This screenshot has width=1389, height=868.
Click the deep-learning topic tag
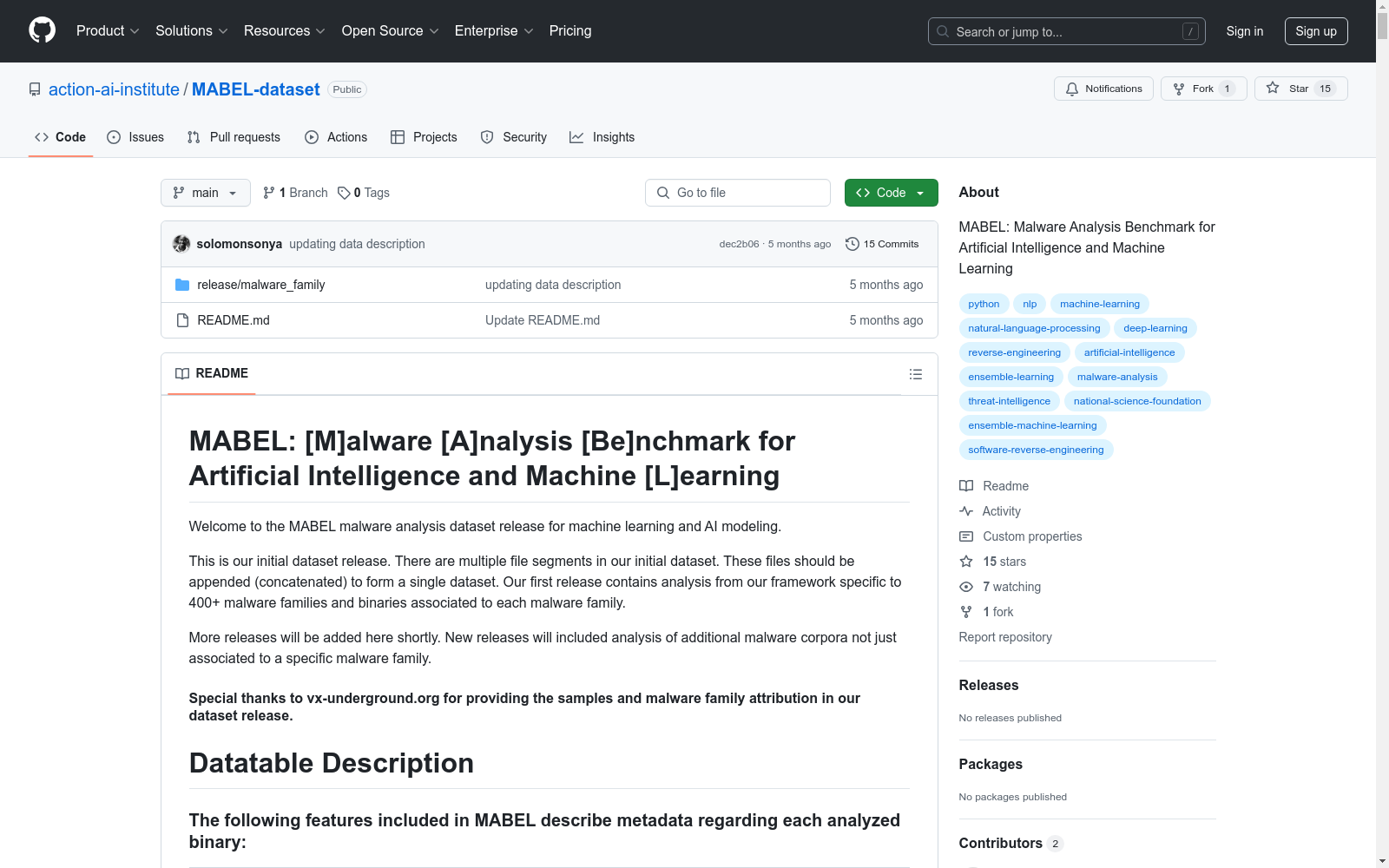1155,328
